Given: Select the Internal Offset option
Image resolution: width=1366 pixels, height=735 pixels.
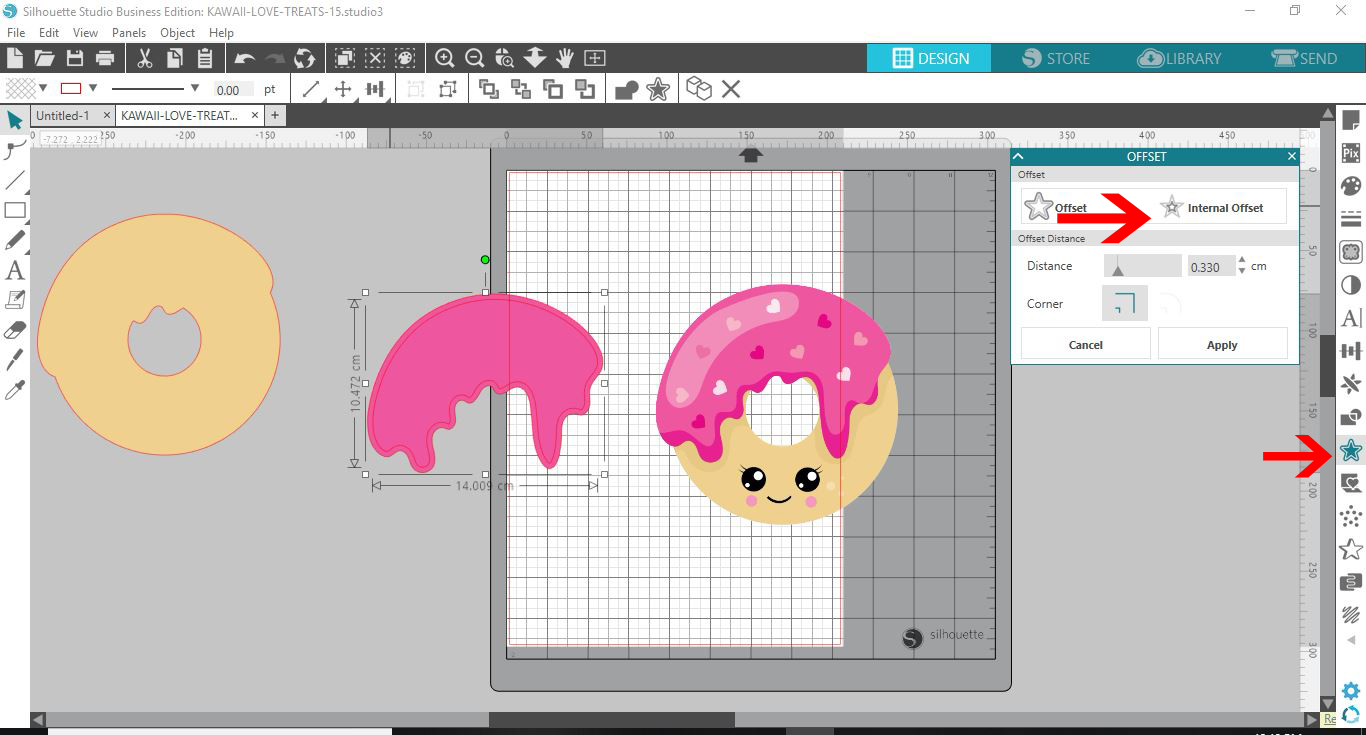Looking at the screenshot, I should coord(1212,208).
